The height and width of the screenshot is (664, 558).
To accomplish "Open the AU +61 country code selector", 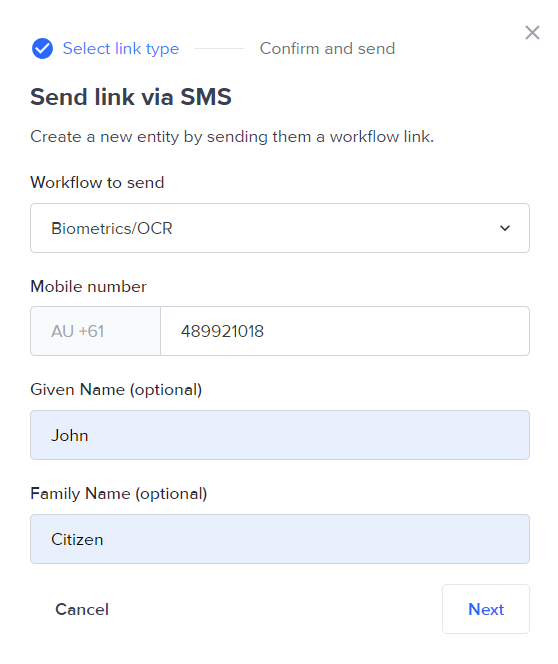I will pos(95,331).
